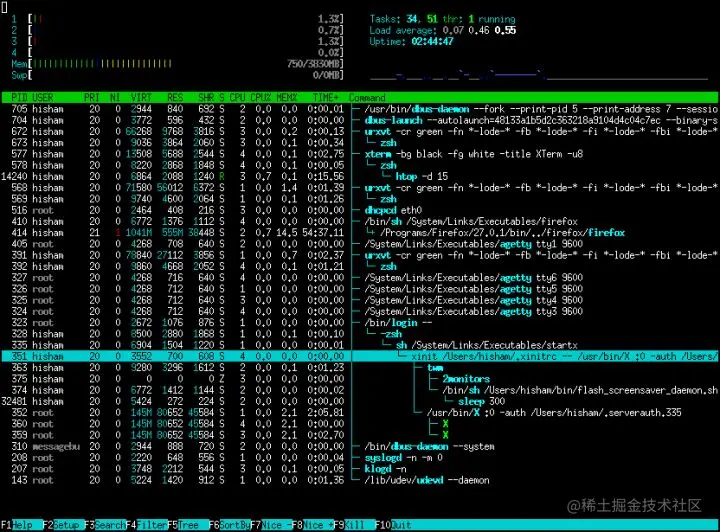
Task: Click the Command column header
Action: coord(367,97)
